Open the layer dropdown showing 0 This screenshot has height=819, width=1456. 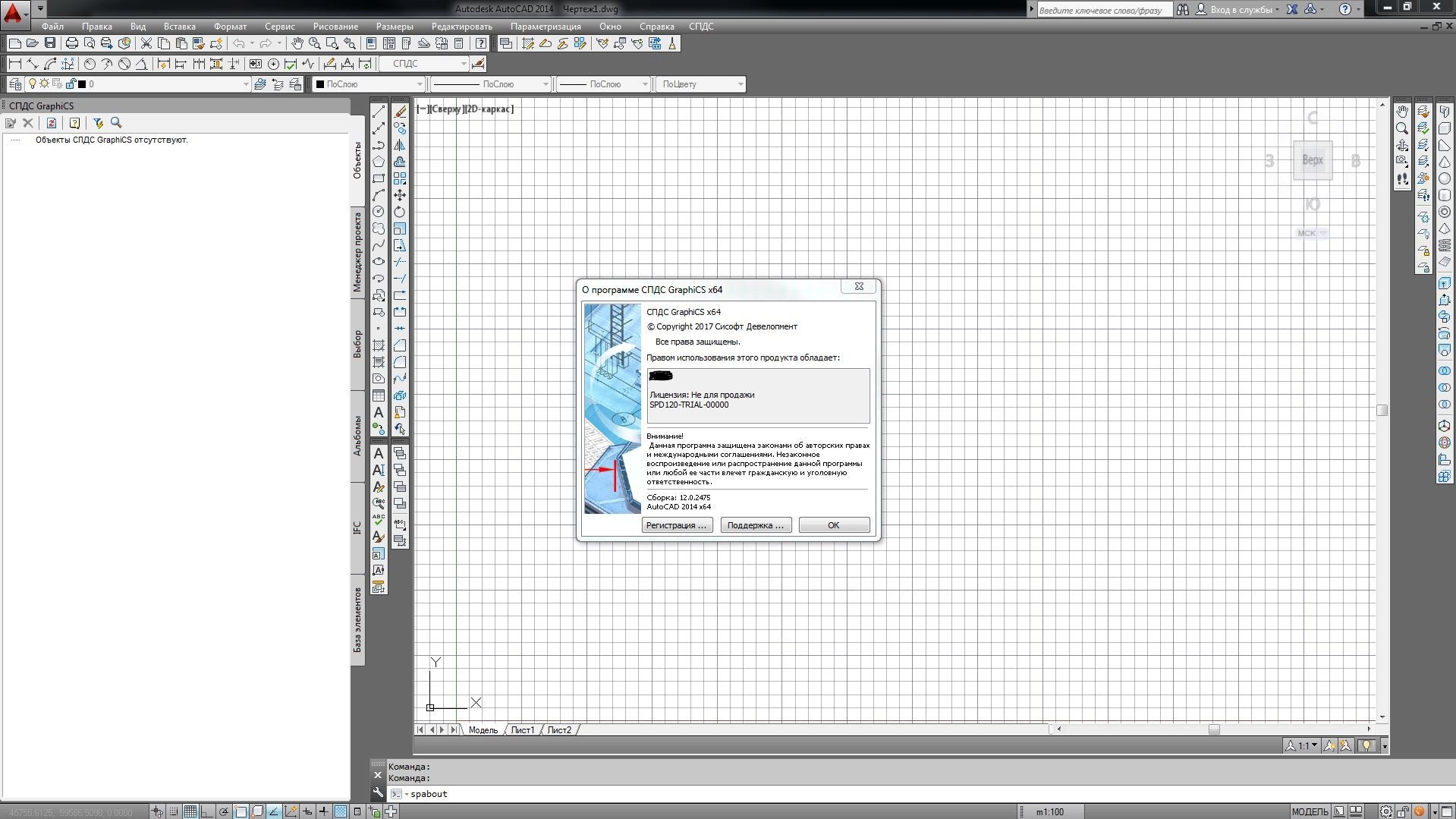pos(137,84)
